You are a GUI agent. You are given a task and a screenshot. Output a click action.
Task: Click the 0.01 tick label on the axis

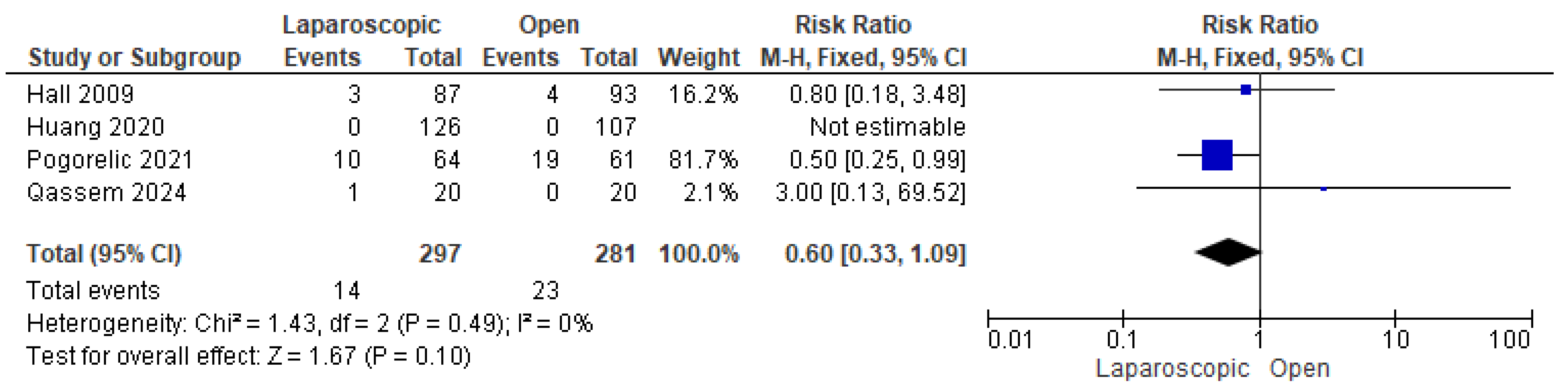1010,340
